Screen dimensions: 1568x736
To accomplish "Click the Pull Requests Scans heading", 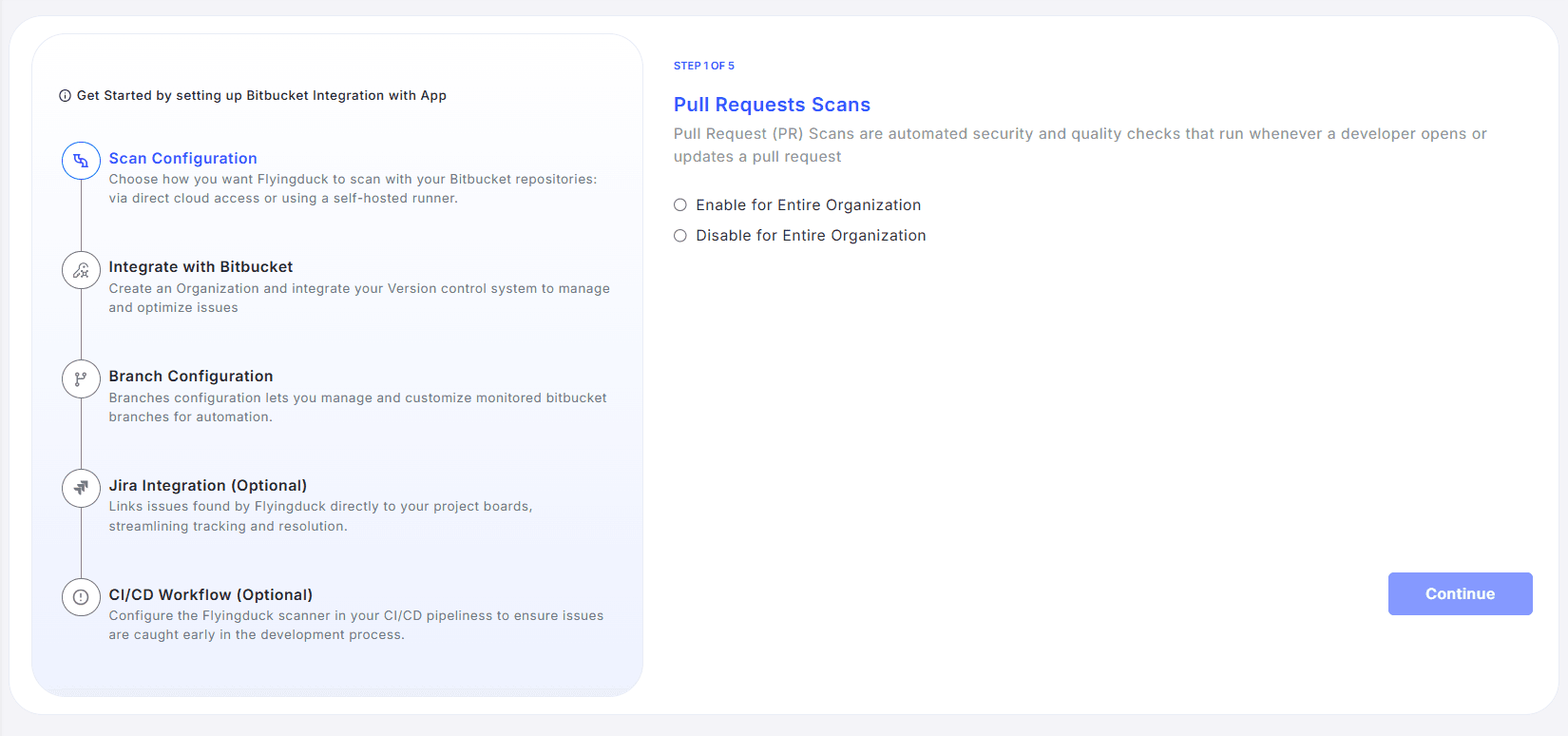I will (772, 105).
